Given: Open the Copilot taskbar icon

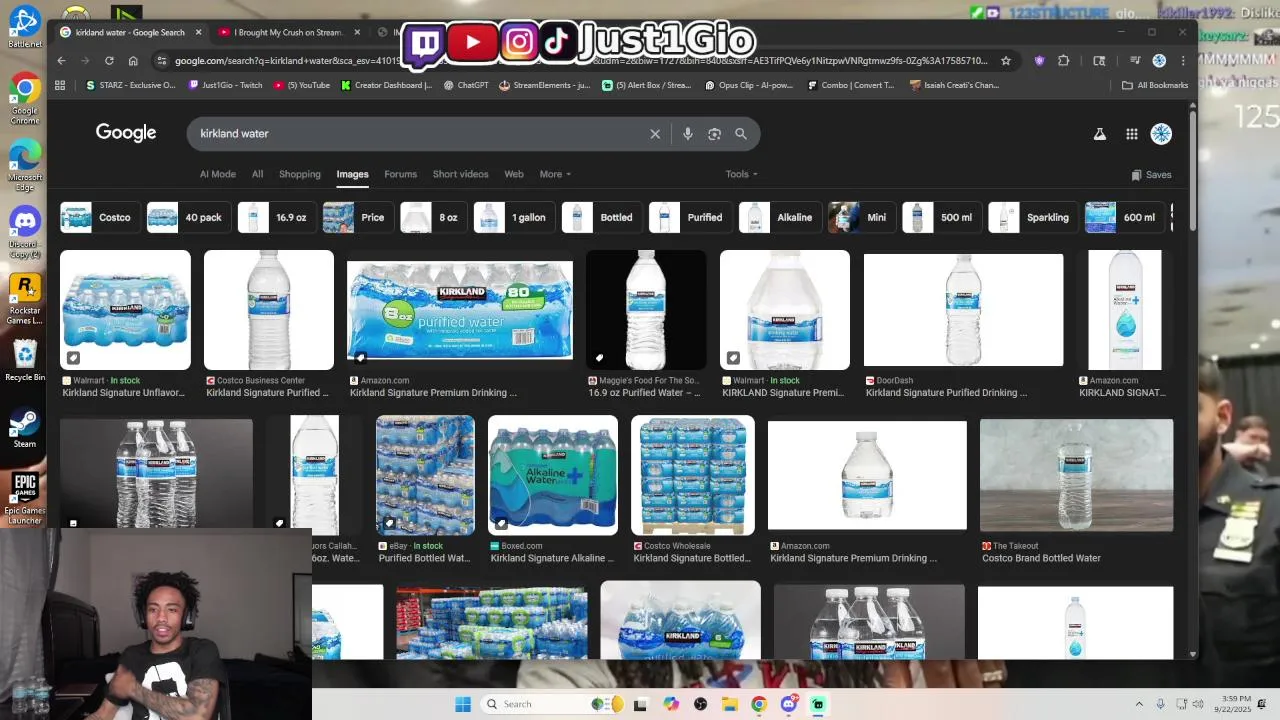Looking at the screenshot, I should pos(670,704).
